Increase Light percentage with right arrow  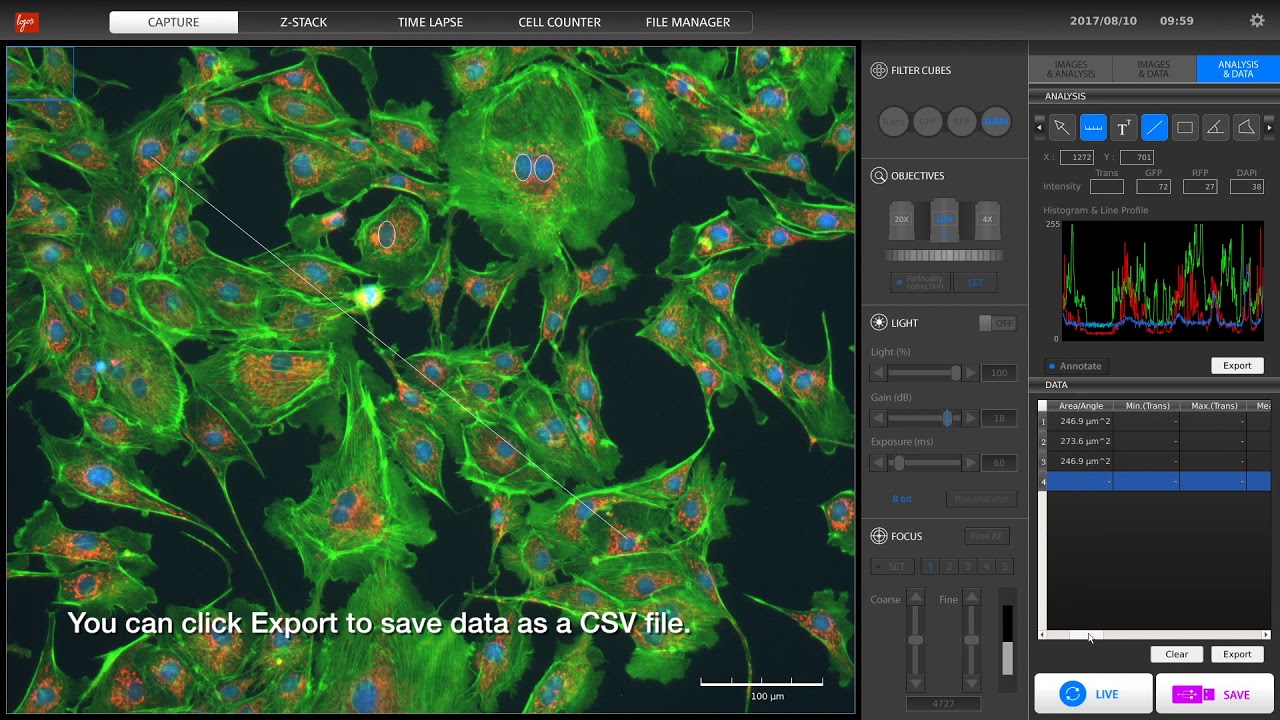coord(970,373)
